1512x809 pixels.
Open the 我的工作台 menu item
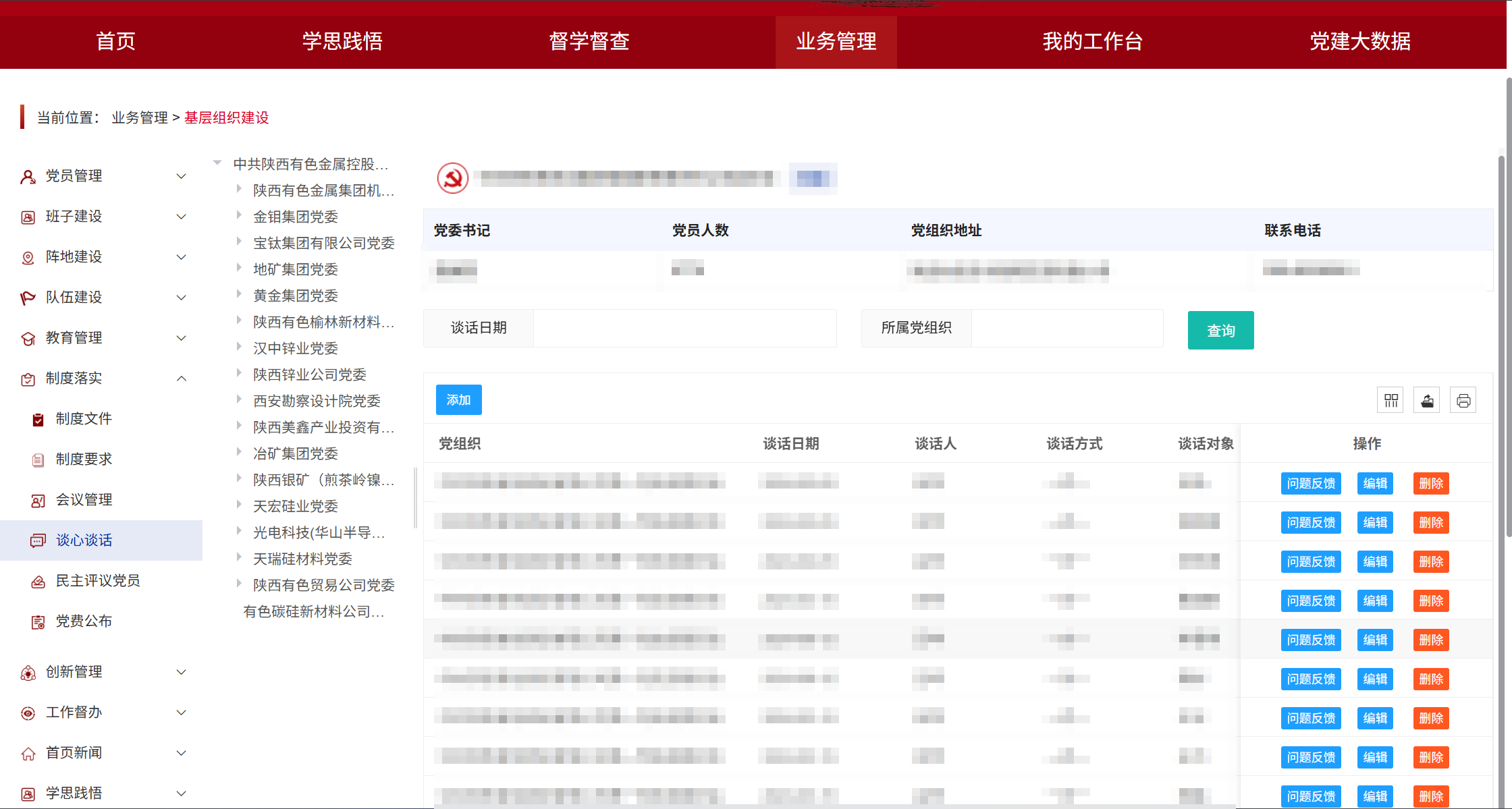coord(1092,42)
